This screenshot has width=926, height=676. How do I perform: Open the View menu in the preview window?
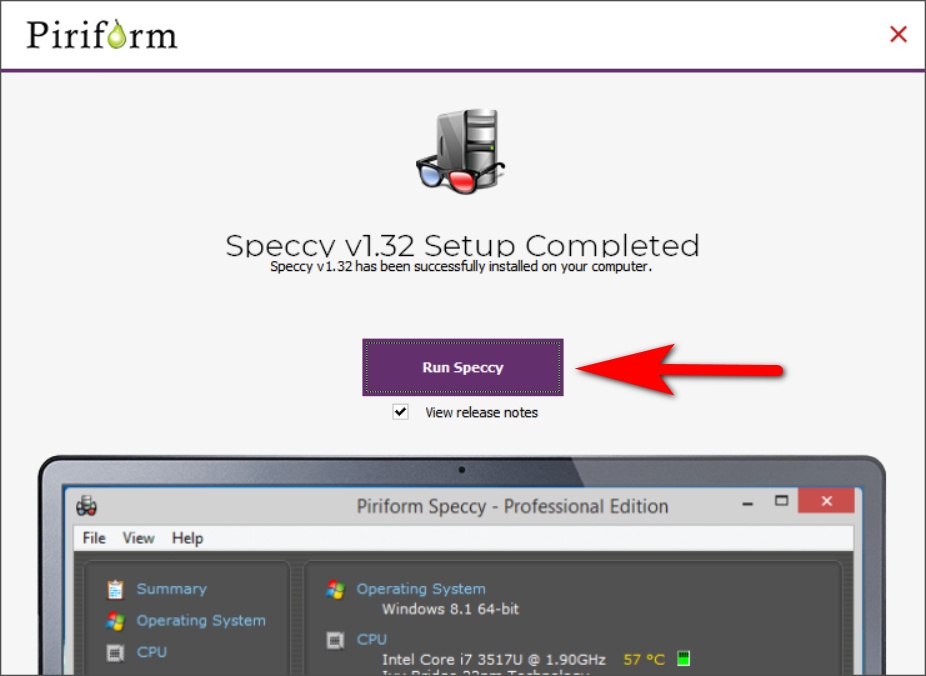pyautogui.click(x=138, y=538)
